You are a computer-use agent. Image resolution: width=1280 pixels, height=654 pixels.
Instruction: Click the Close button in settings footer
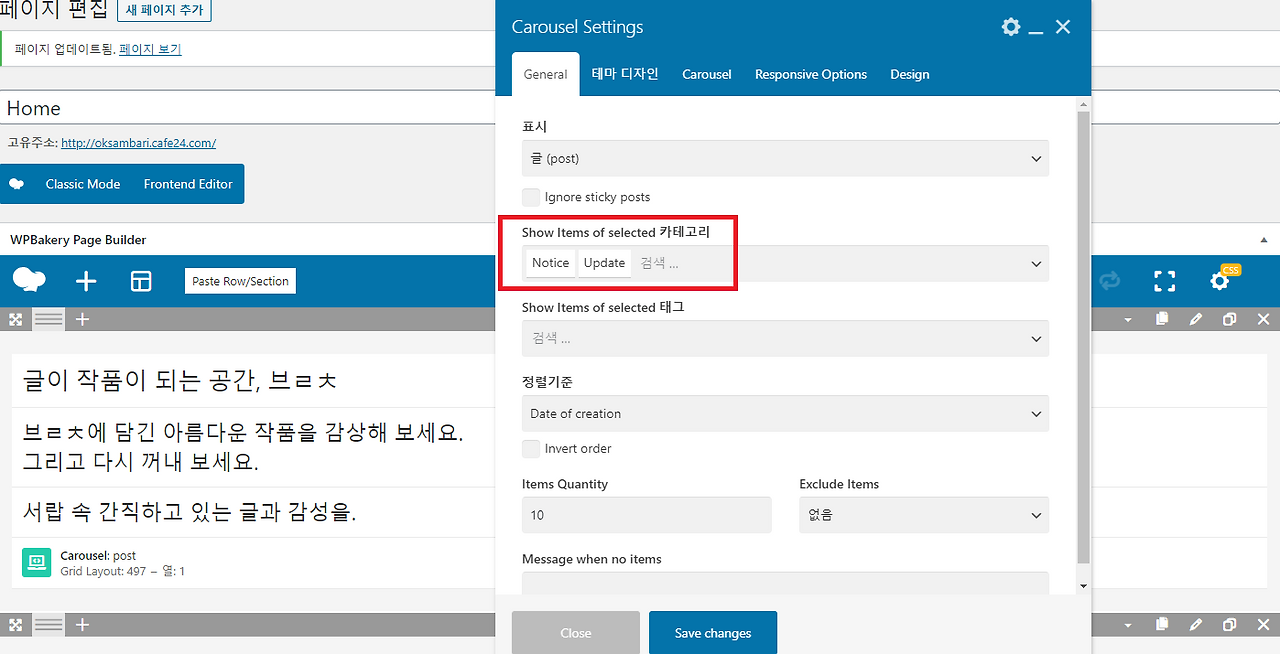pyautogui.click(x=576, y=632)
